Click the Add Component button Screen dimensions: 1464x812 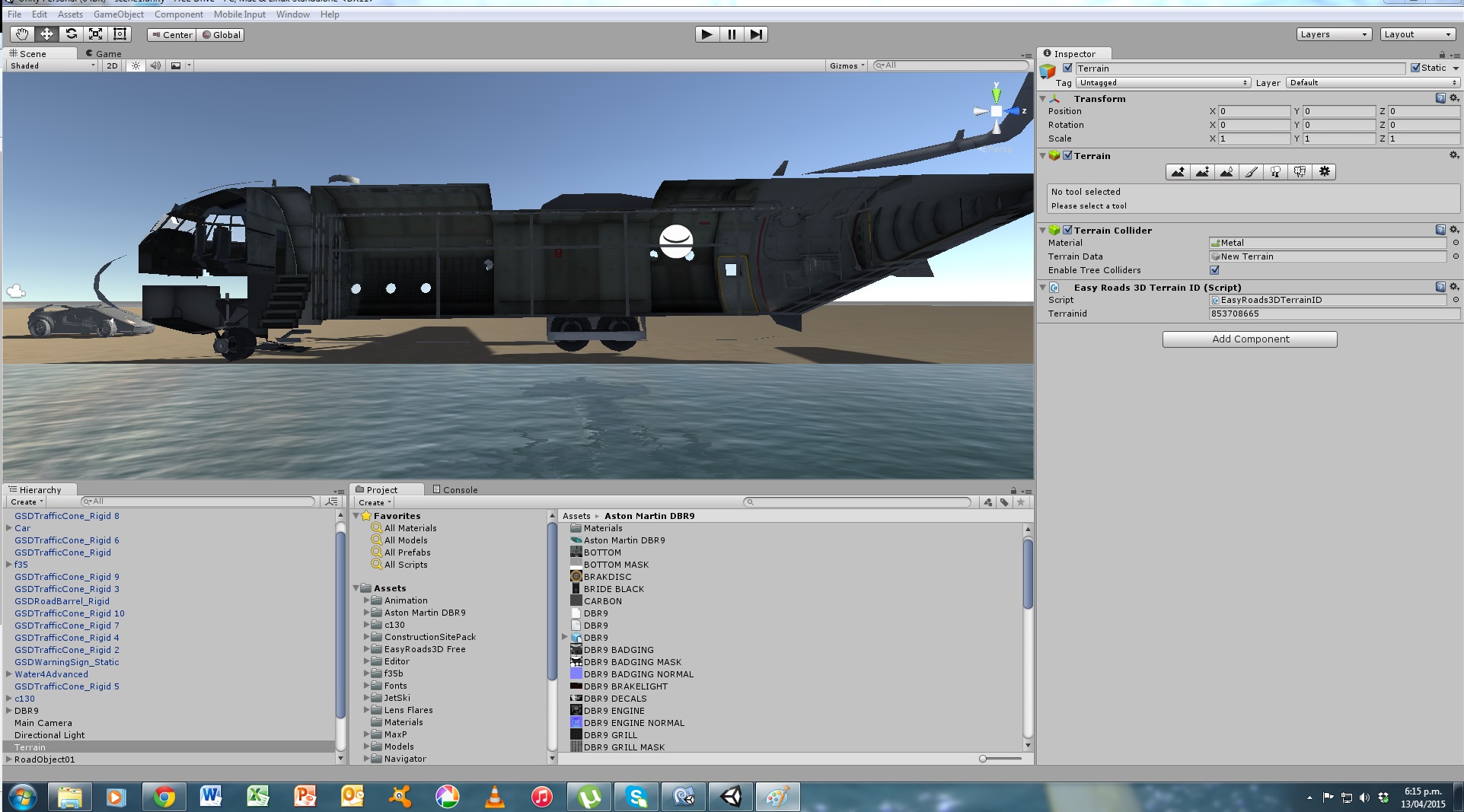[1249, 339]
